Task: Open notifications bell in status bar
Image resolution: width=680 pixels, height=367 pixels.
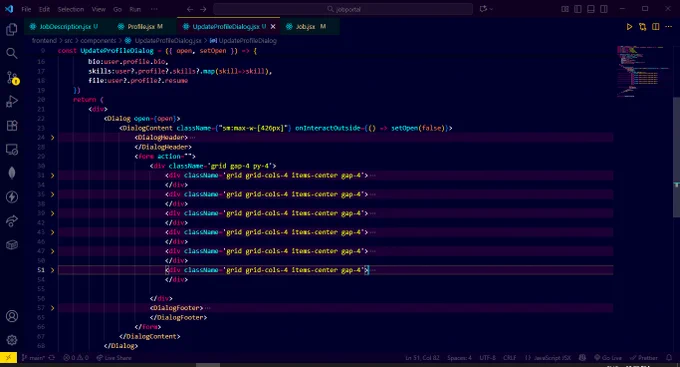Action: (669, 358)
